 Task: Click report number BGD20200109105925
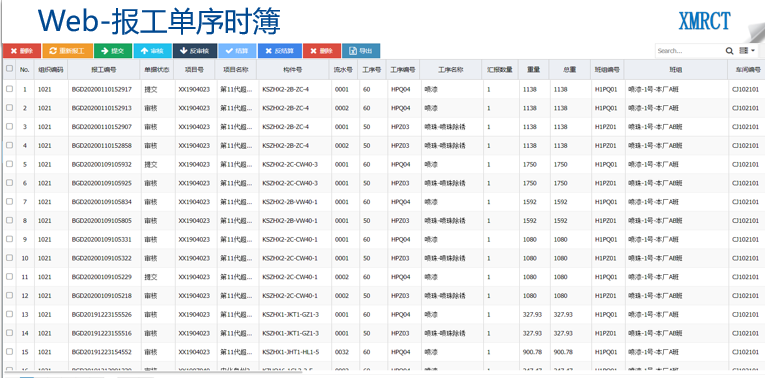coord(101,183)
